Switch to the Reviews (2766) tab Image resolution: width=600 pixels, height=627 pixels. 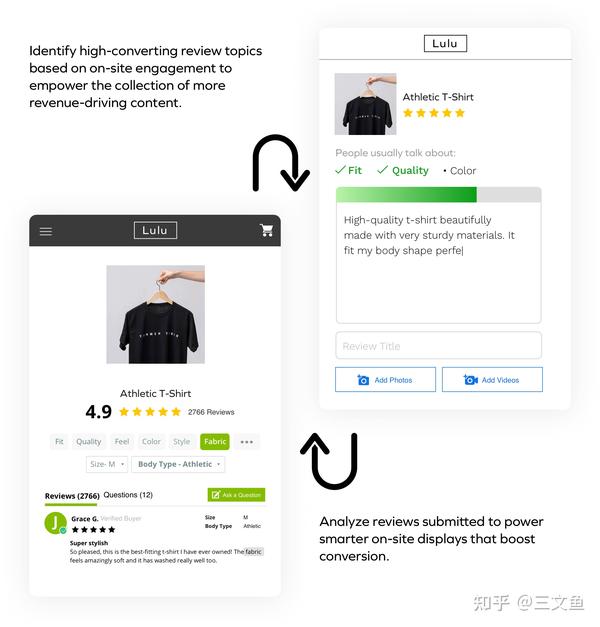[72, 496]
